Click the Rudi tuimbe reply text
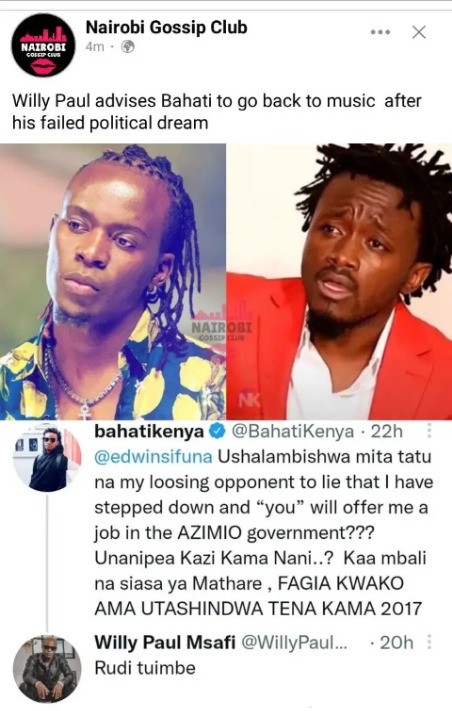 point(145,667)
